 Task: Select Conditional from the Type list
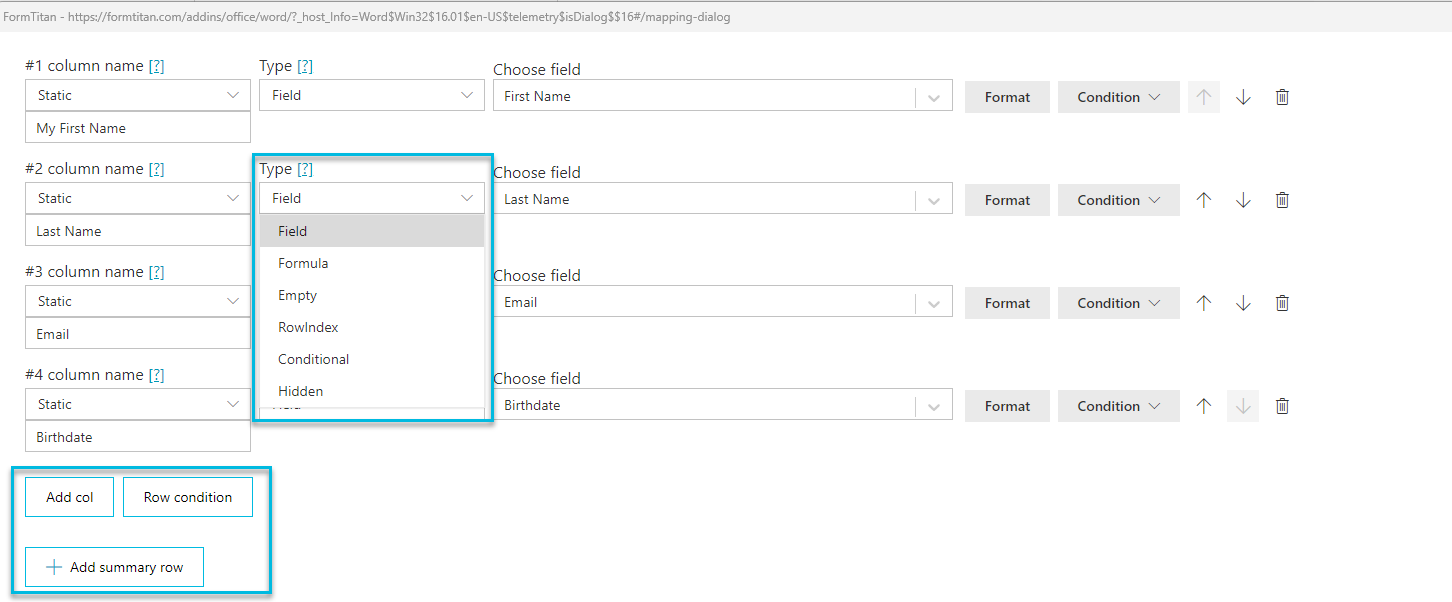coord(313,358)
